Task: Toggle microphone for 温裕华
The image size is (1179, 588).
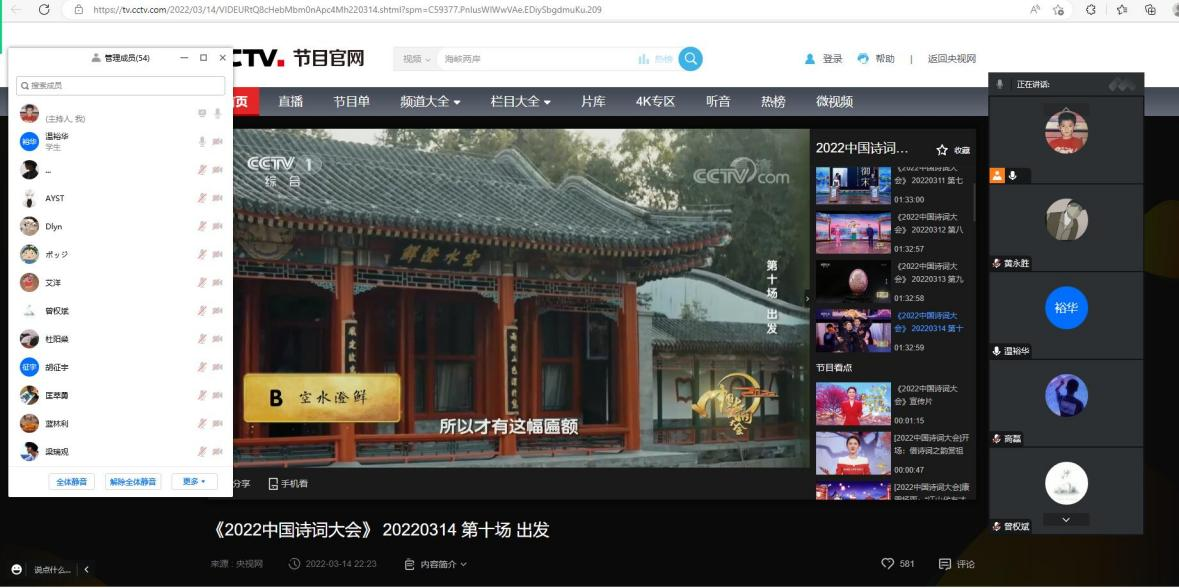Action: click(202, 141)
